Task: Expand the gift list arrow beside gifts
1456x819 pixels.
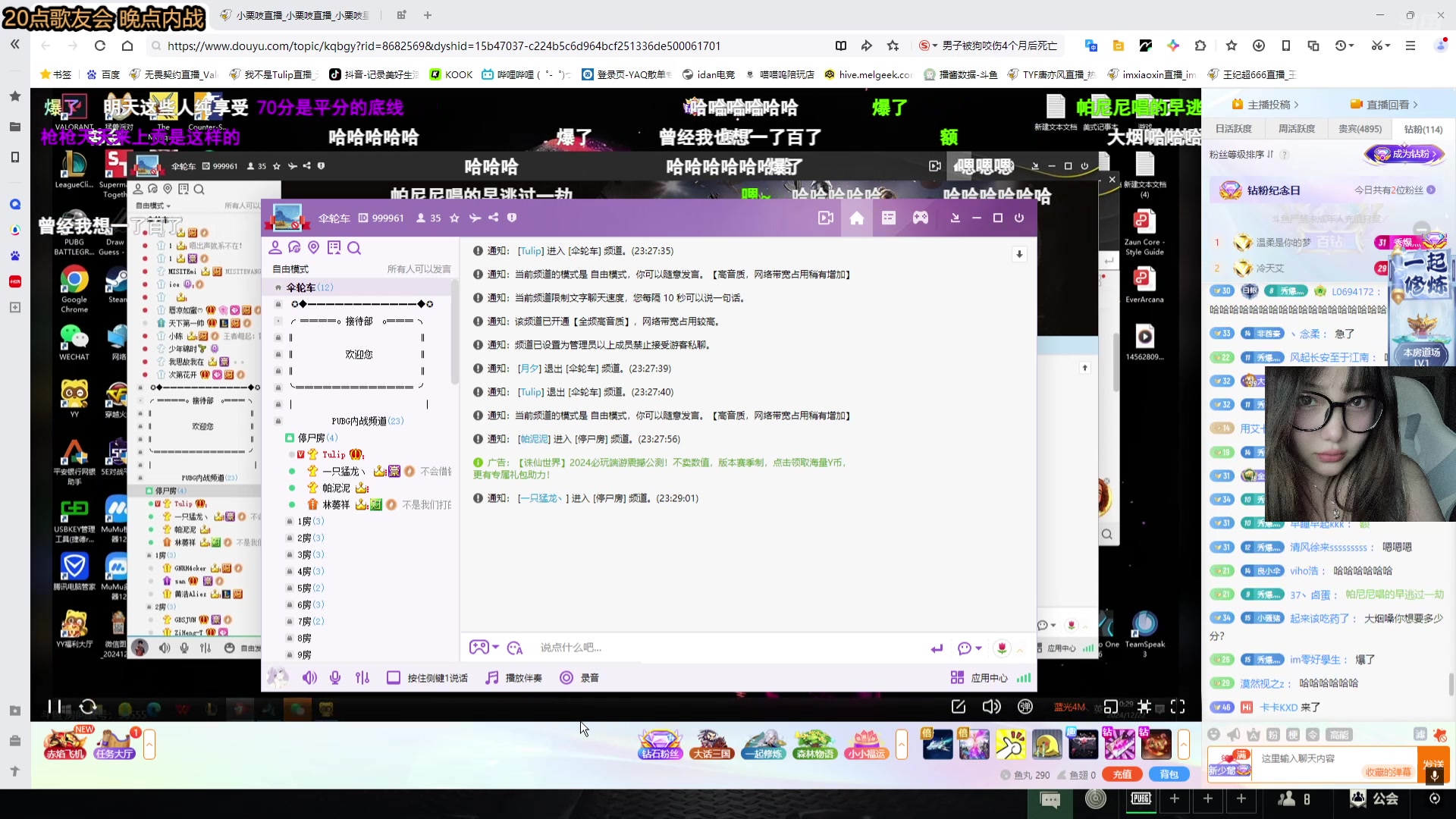Action: coord(1183,745)
